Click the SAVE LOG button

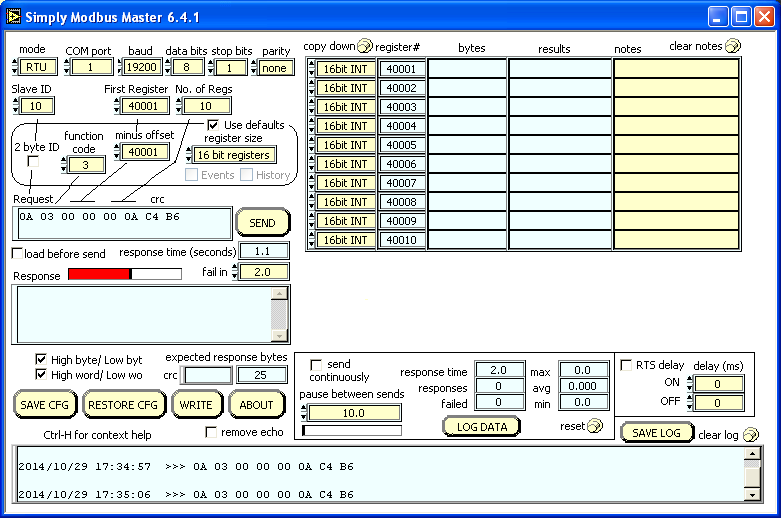pyautogui.click(x=656, y=432)
